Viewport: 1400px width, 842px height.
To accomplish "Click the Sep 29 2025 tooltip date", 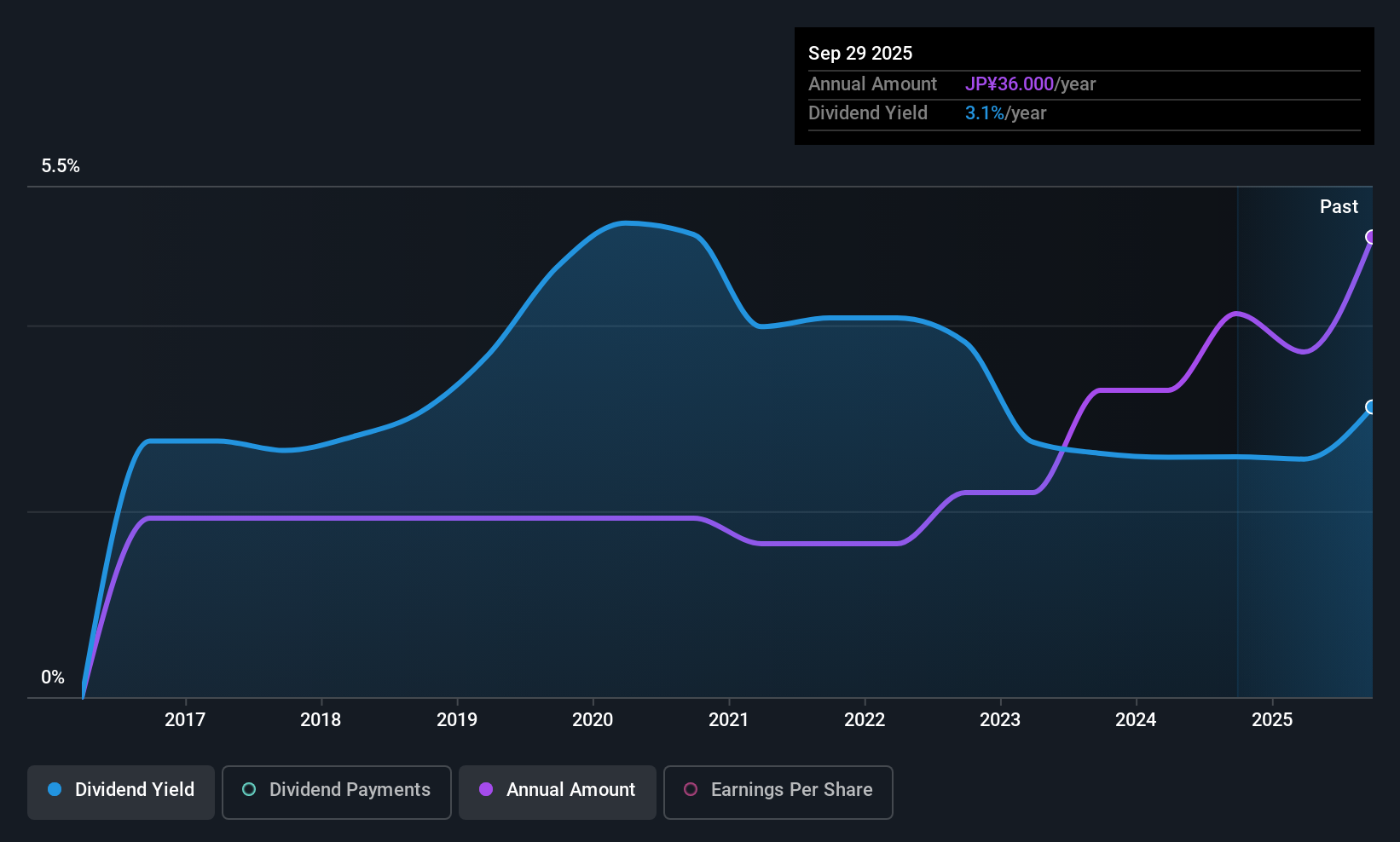I will click(x=860, y=54).
